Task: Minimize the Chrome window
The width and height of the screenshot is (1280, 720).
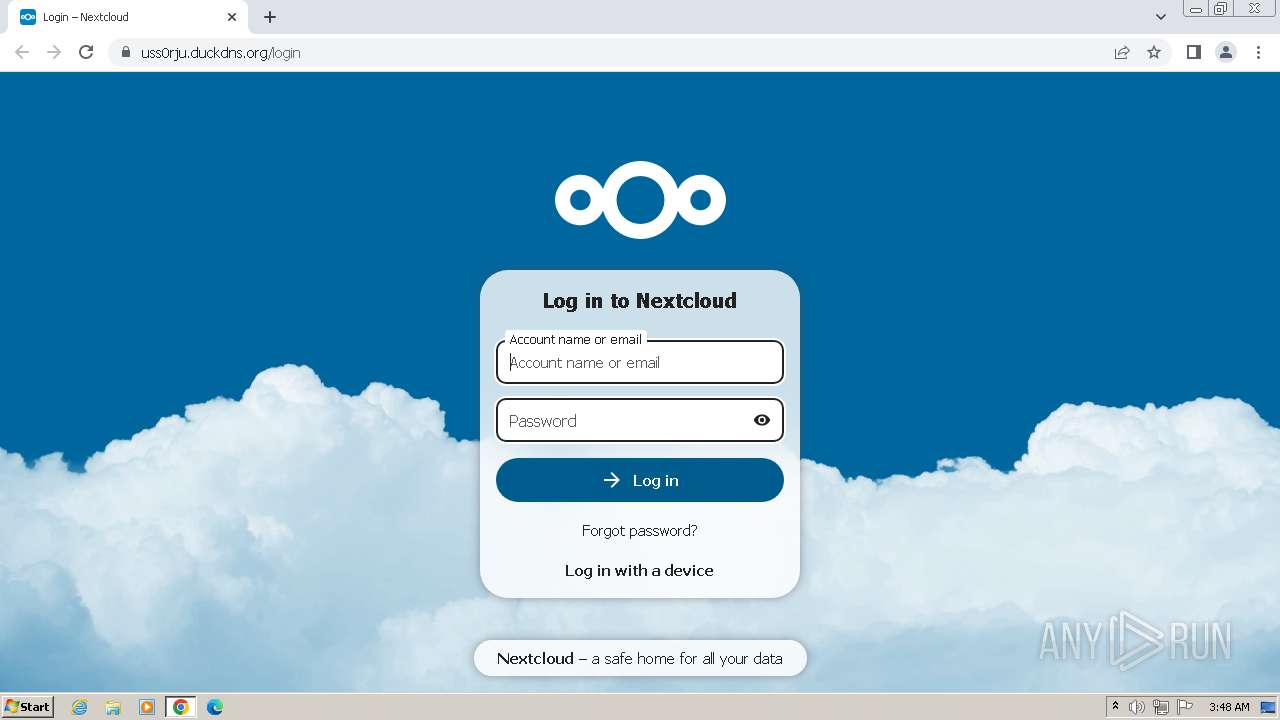Action: click(1195, 9)
